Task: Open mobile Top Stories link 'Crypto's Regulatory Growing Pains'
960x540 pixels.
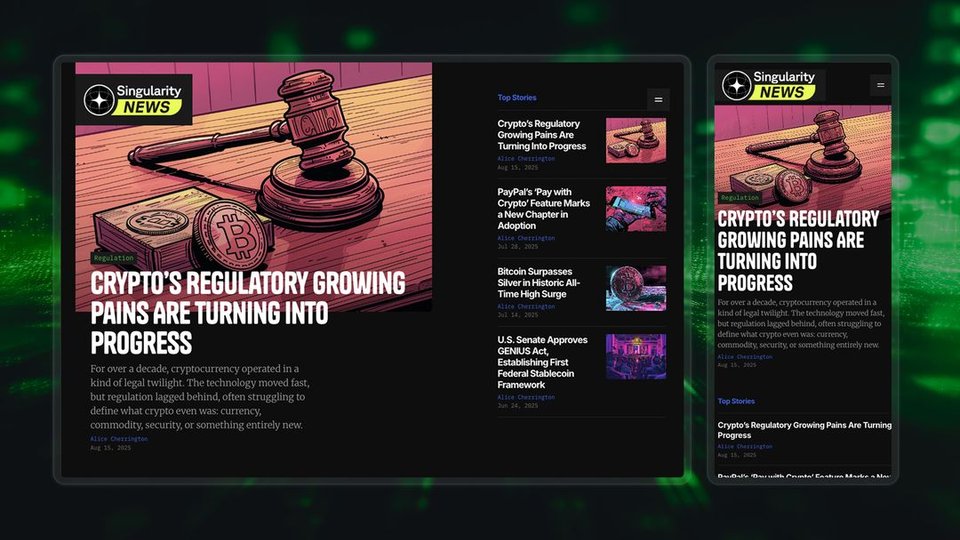Action: tap(804, 430)
